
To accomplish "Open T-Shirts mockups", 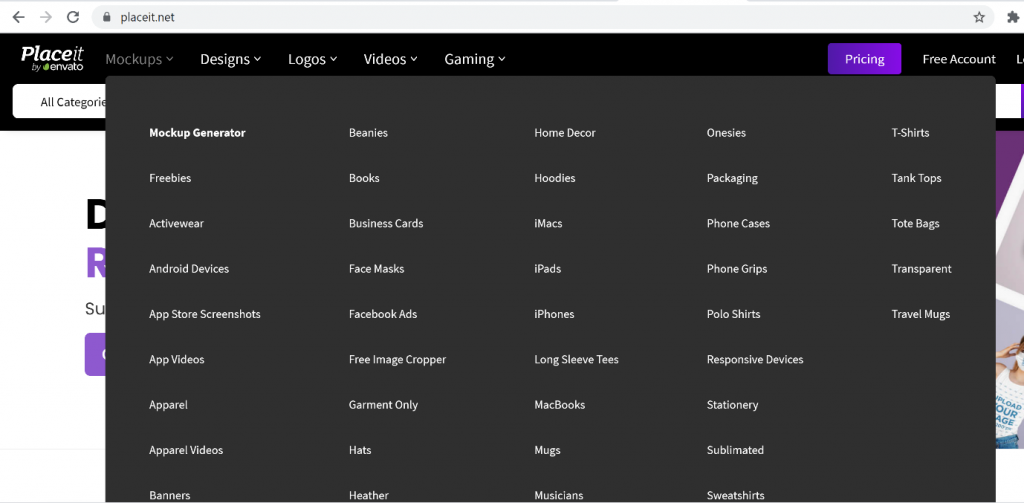I will tap(910, 133).
